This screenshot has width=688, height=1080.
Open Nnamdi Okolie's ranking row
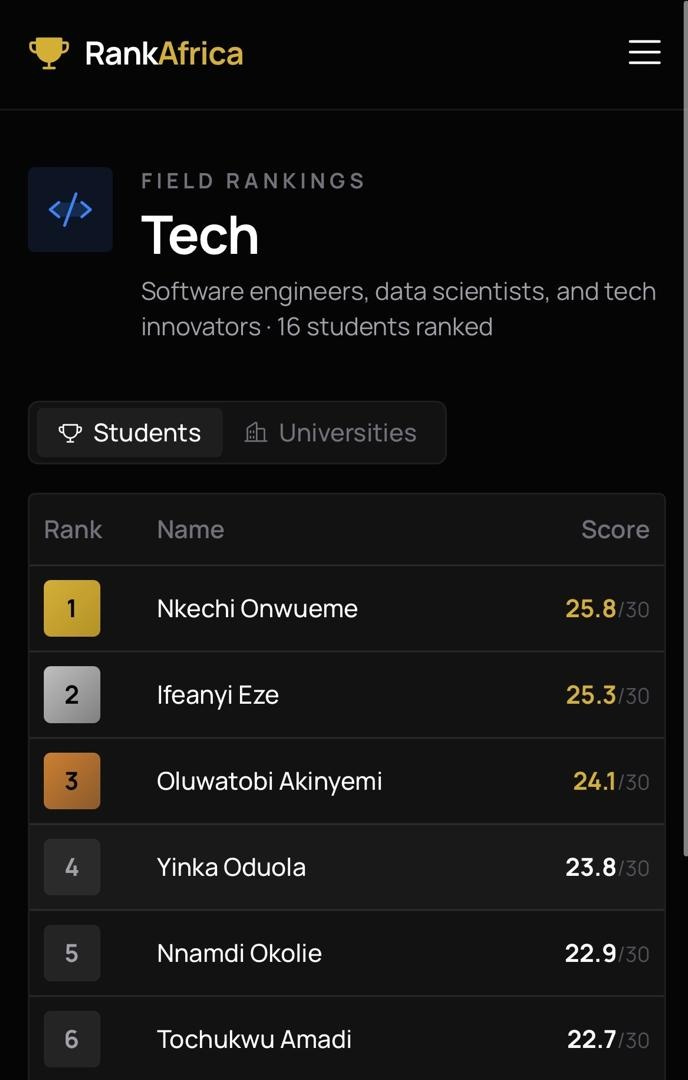point(347,953)
